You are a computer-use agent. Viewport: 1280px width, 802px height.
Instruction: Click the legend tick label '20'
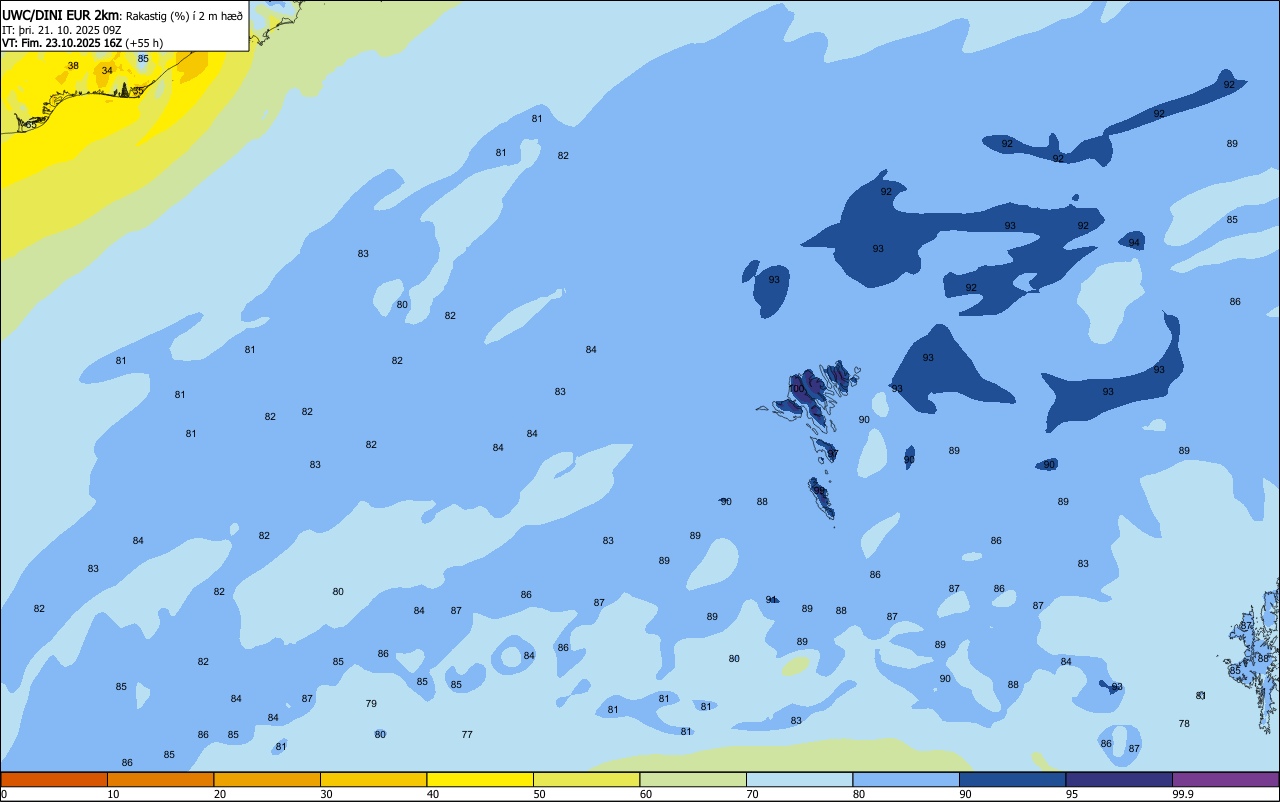[x=220, y=794]
